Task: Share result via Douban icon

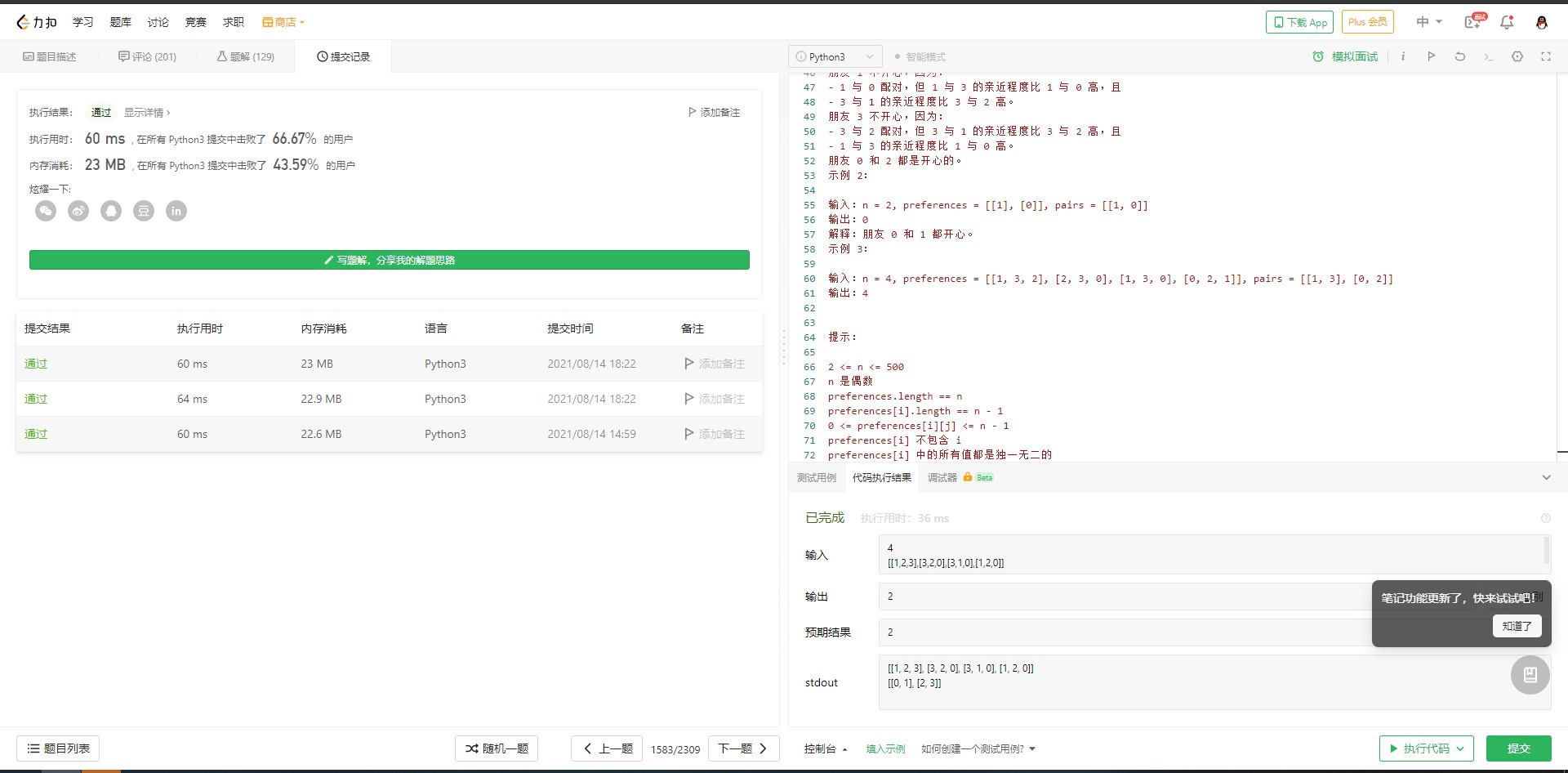Action: 144,211
